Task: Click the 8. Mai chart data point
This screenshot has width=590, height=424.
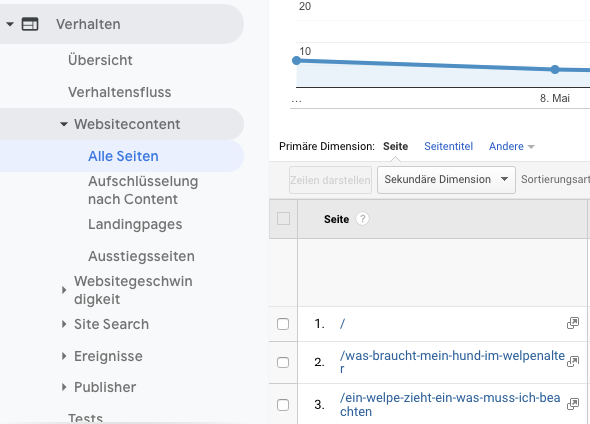Action: click(x=555, y=69)
